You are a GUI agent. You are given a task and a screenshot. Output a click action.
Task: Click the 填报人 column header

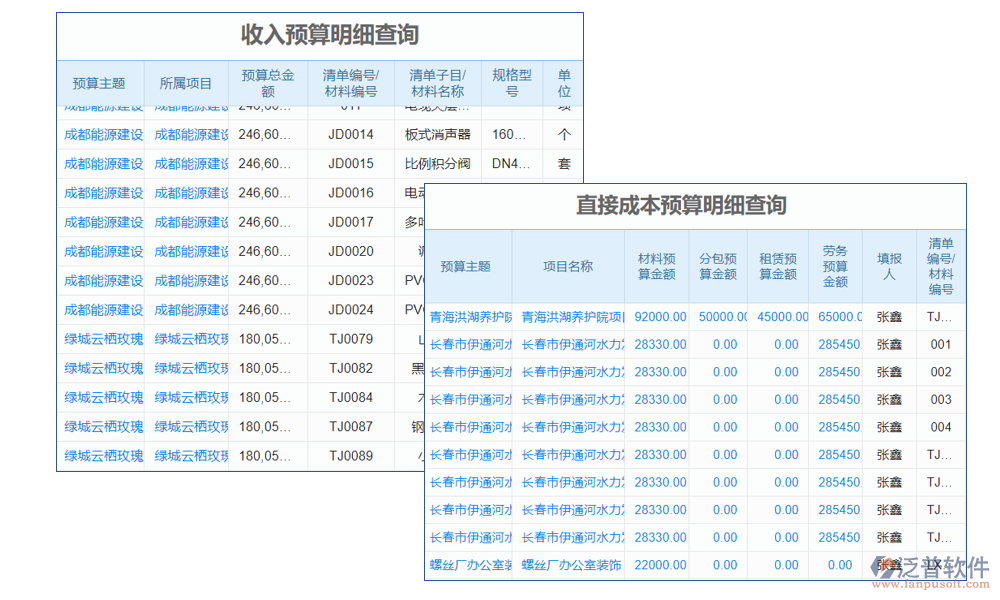[889, 265]
